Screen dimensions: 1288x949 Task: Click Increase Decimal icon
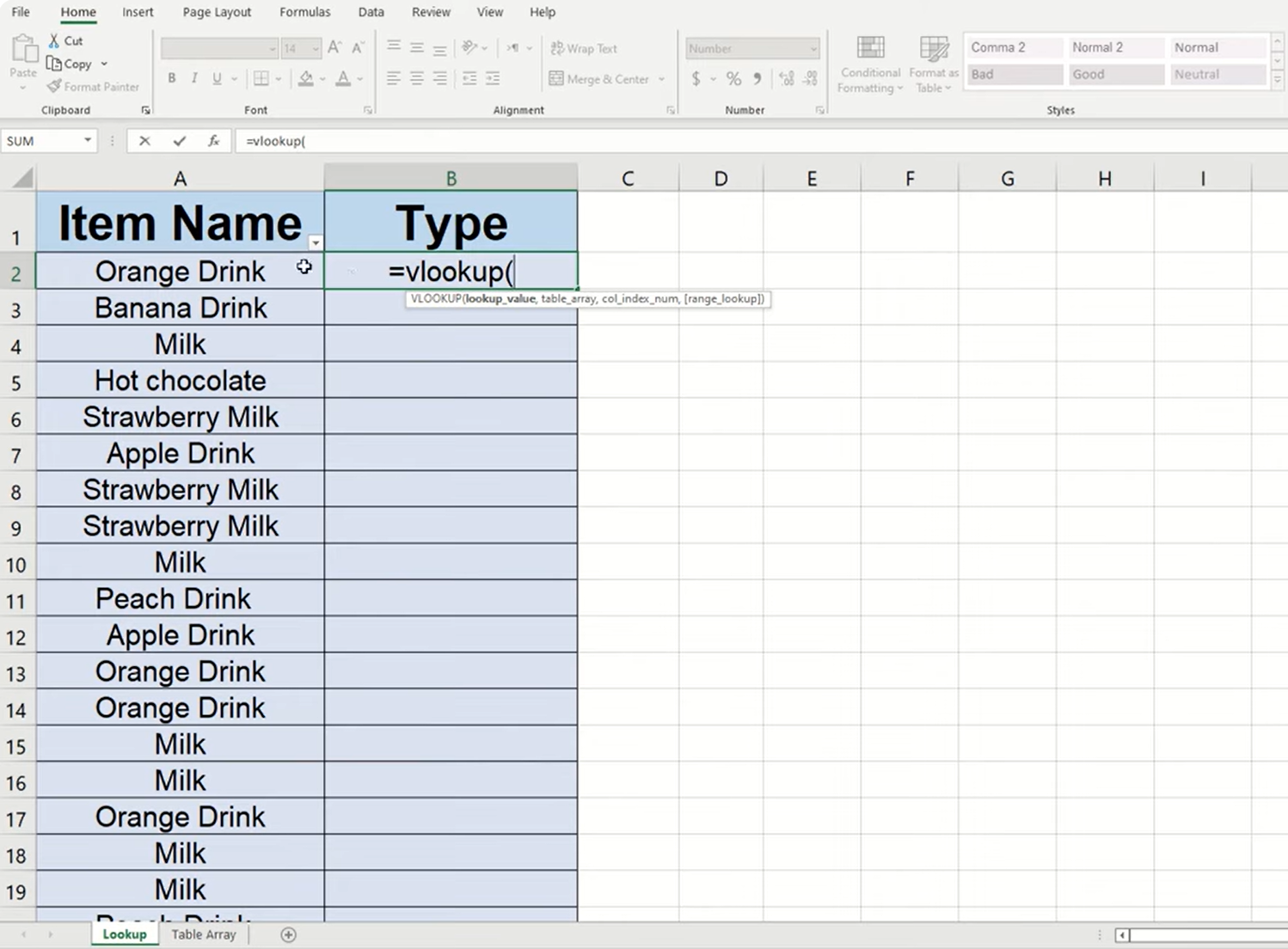[x=786, y=79]
